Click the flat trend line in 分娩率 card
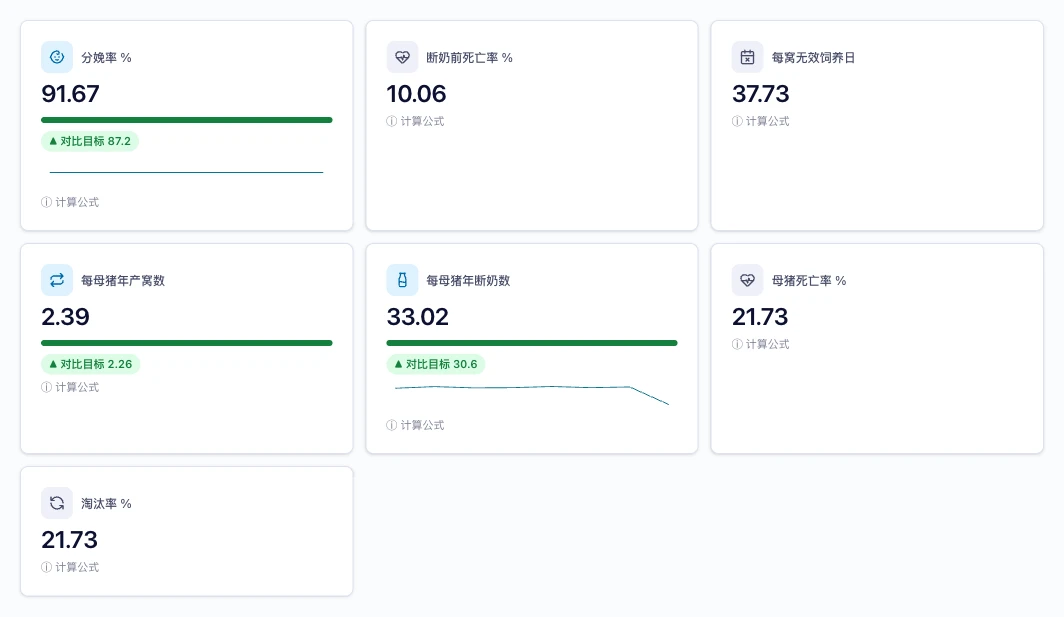 coord(187,172)
